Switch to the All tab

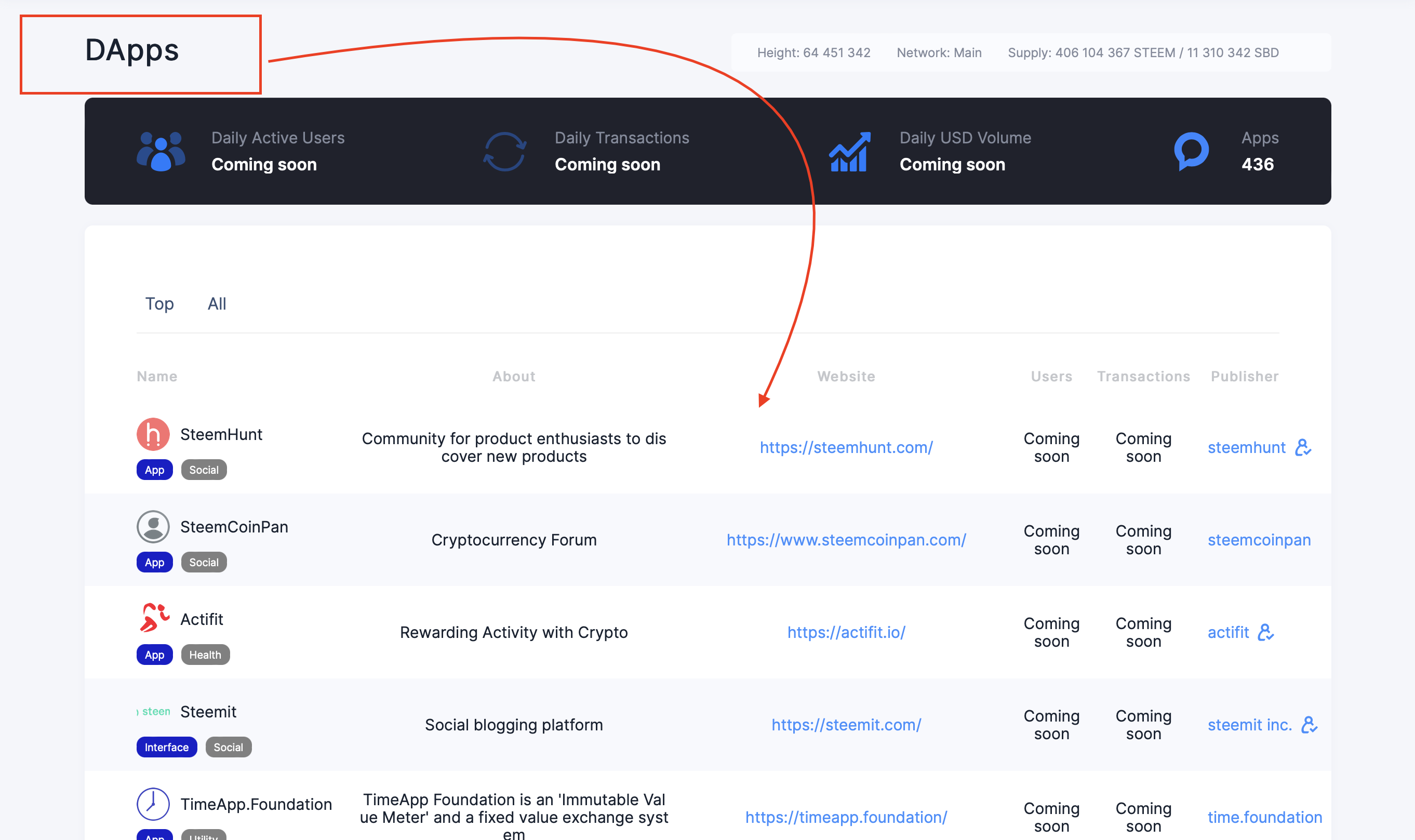[x=217, y=303]
